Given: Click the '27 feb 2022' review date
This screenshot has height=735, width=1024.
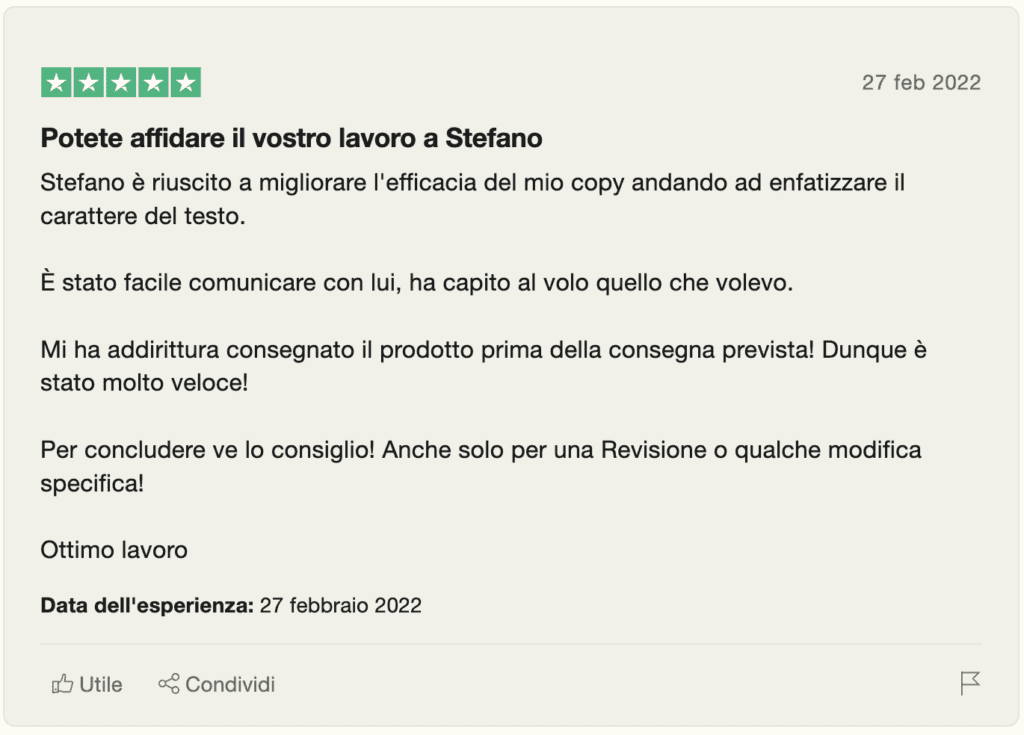Looking at the screenshot, I should [921, 82].
